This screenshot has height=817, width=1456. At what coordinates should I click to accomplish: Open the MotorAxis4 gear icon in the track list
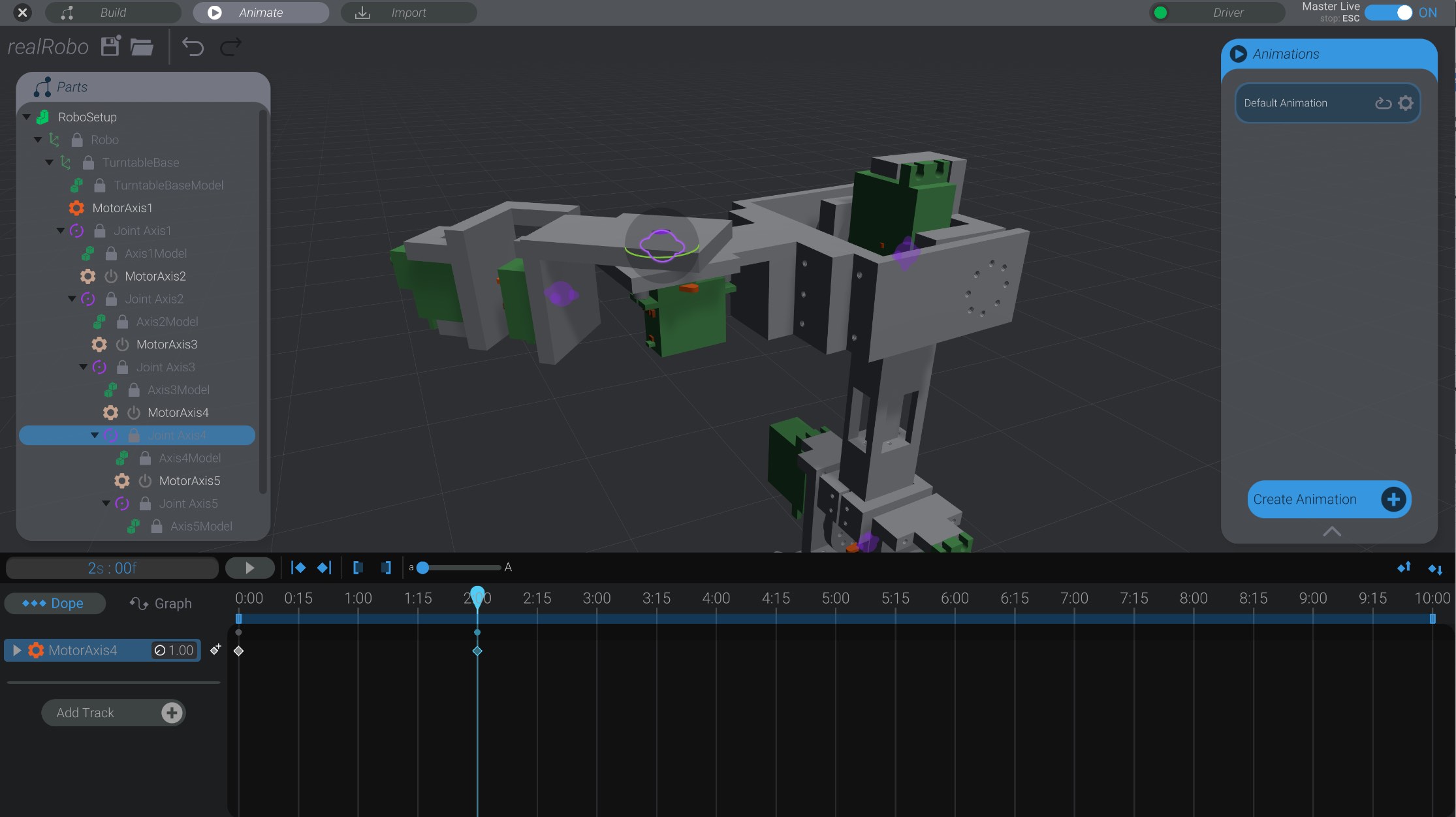coord(35,650)
